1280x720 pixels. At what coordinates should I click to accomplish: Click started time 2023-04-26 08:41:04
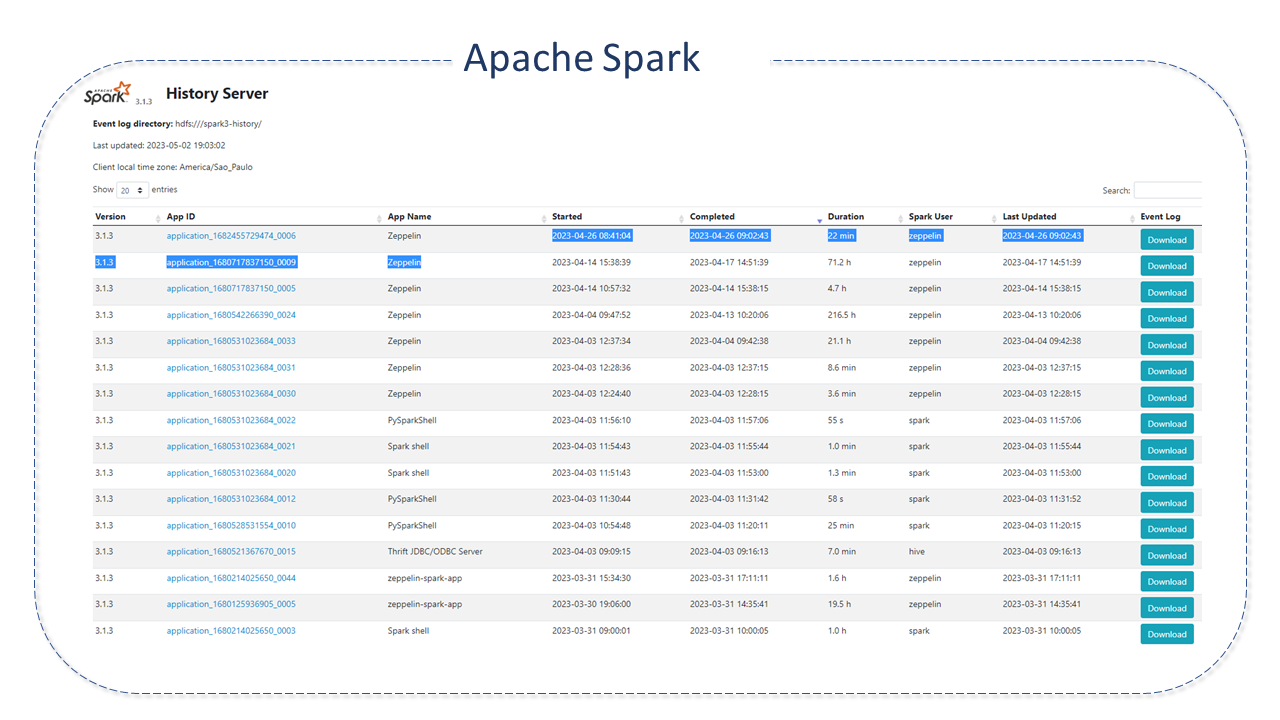pos(592,236)
